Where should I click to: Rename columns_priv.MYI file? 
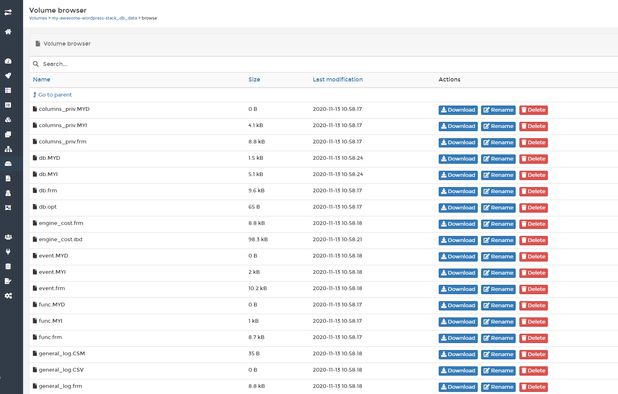tap(498, 126)
